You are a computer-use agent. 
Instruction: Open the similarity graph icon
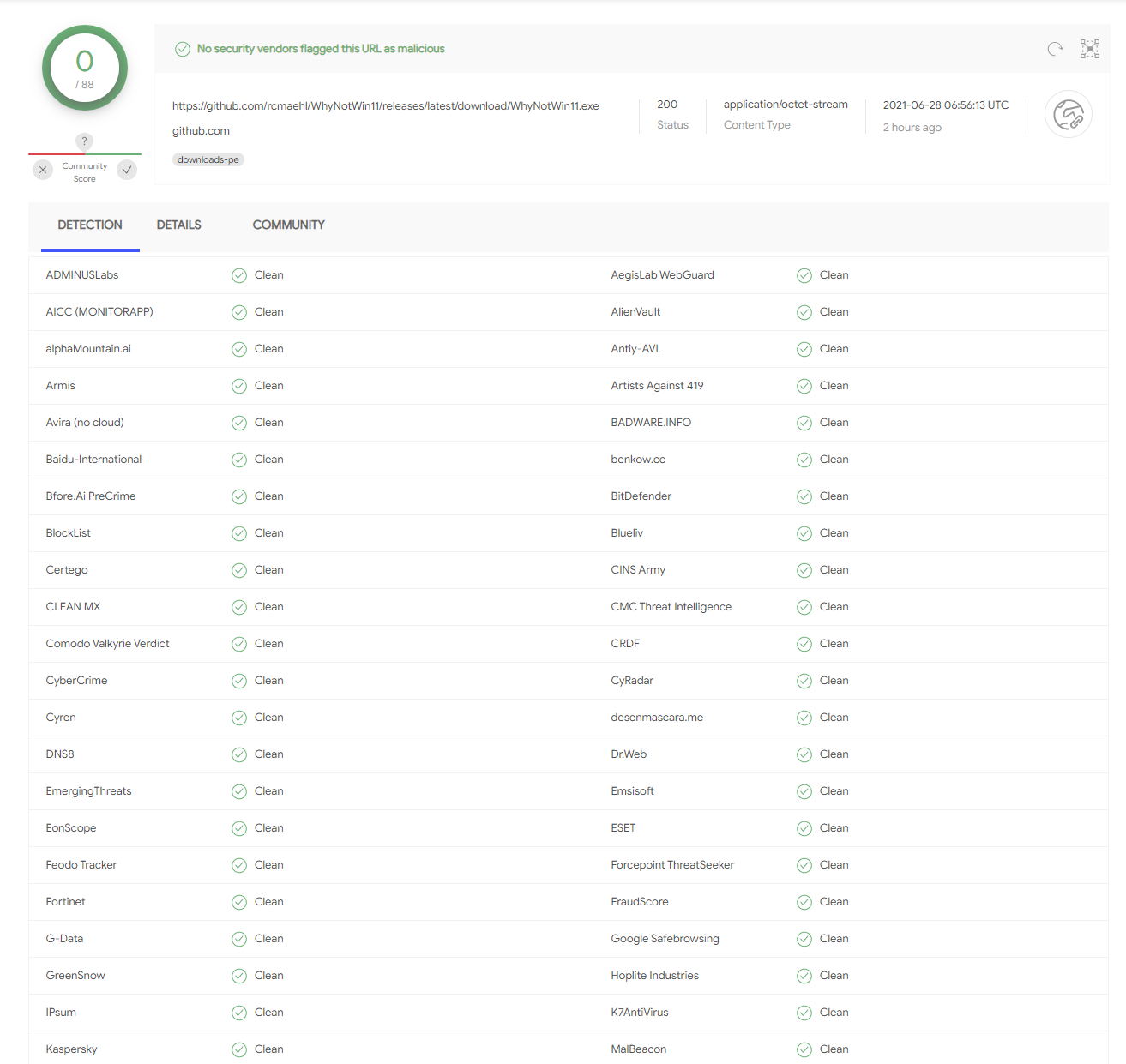[1090, 49]
